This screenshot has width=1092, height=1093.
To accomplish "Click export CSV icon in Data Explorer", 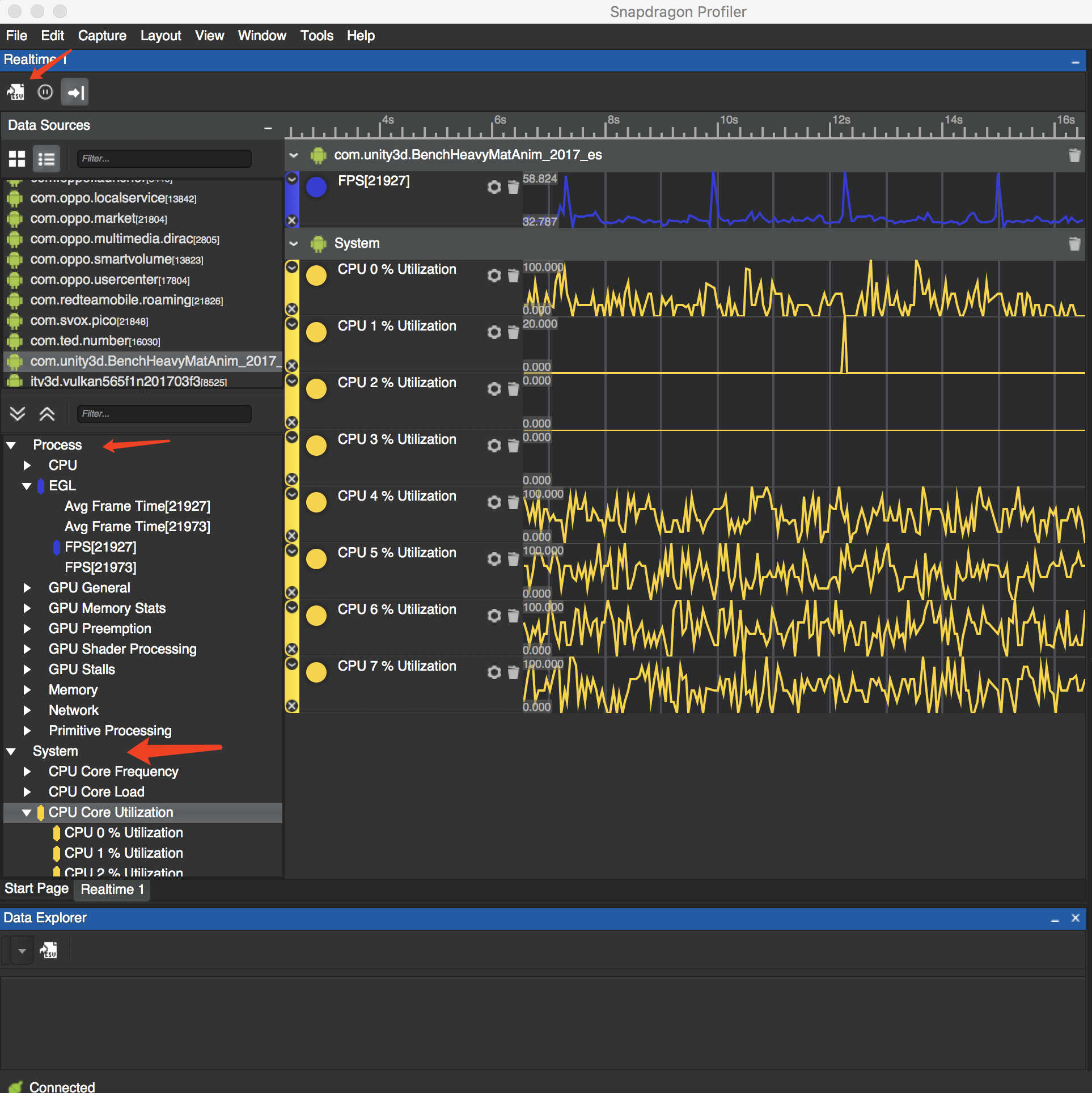I will click(49, 950).
